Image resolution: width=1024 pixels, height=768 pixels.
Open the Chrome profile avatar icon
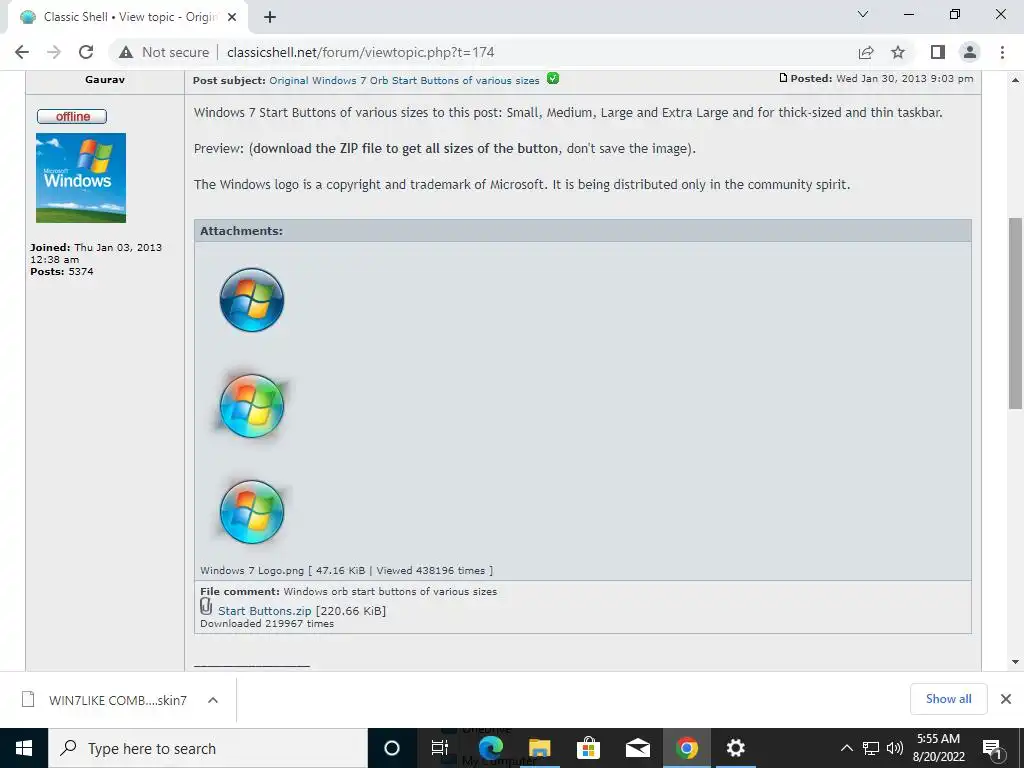coord(970,52)
